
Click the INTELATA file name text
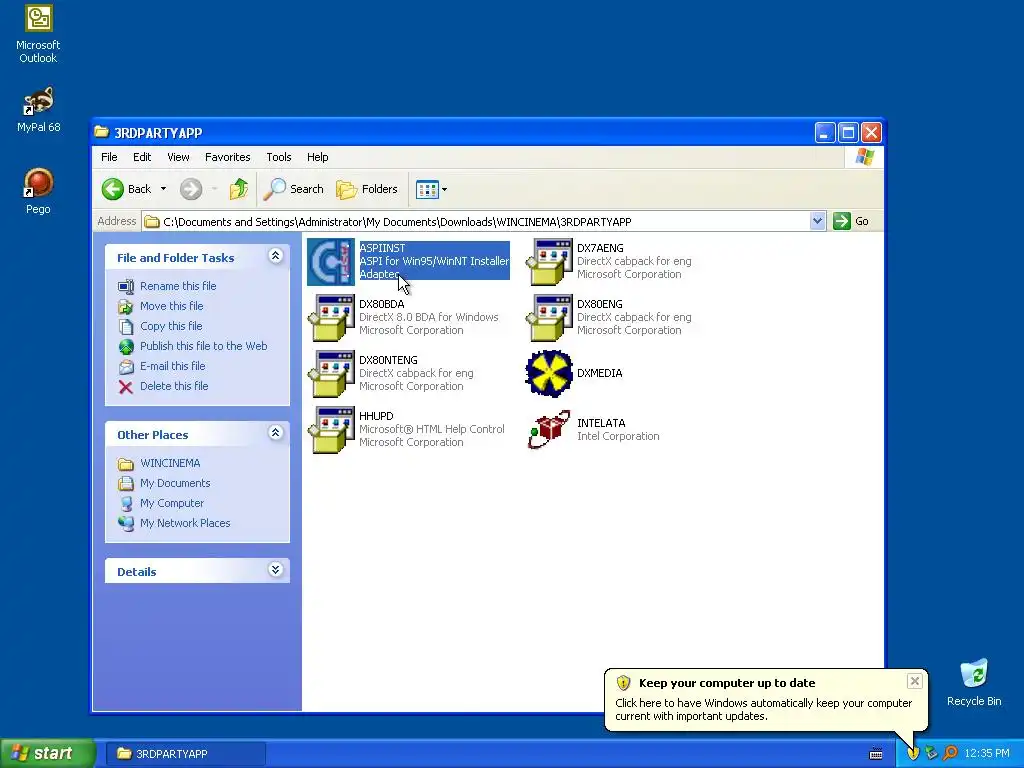(601, 423)
